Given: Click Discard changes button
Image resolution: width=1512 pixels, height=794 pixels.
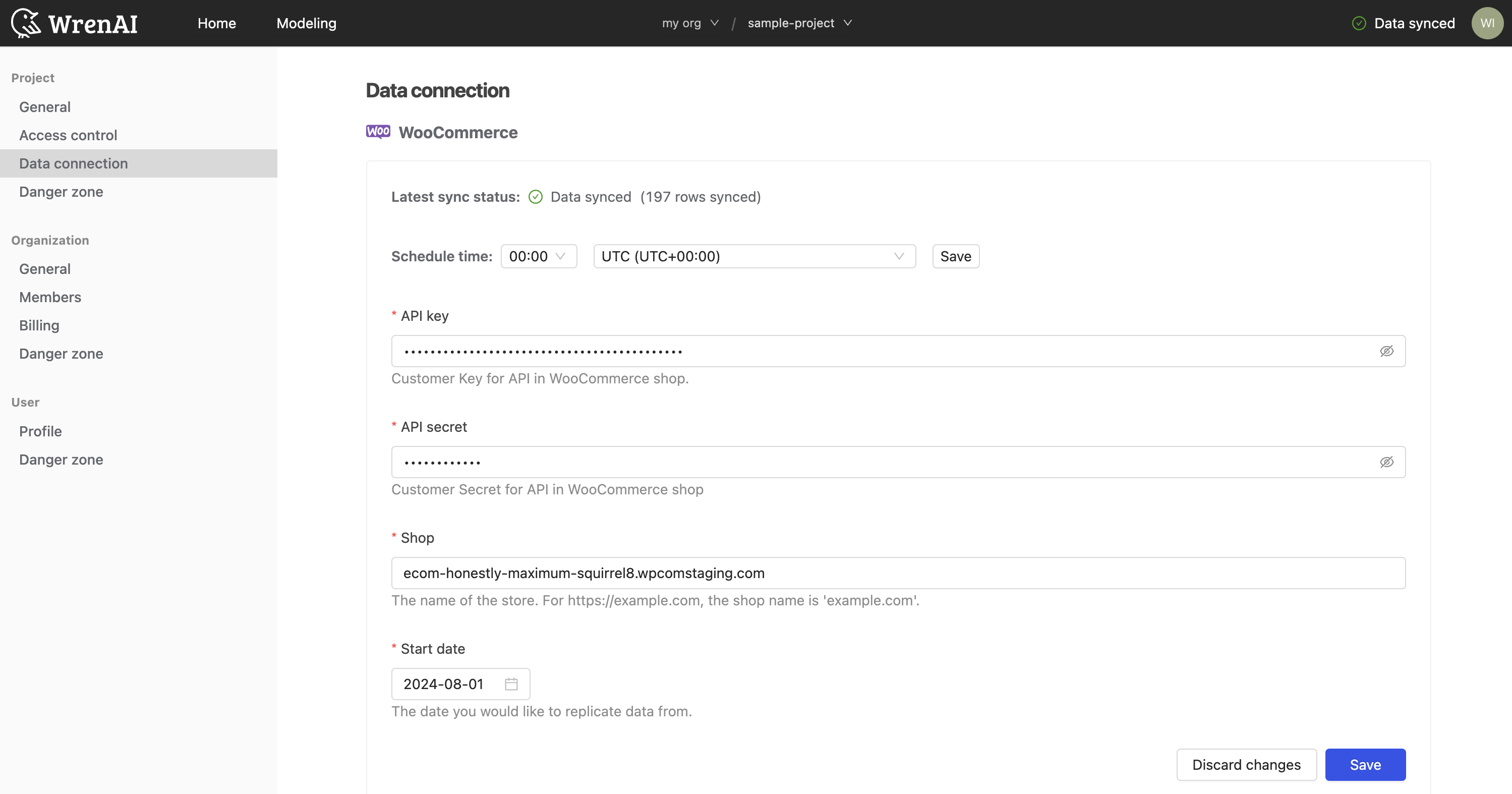Looking at the screenshot, I should click(1246, 765).
